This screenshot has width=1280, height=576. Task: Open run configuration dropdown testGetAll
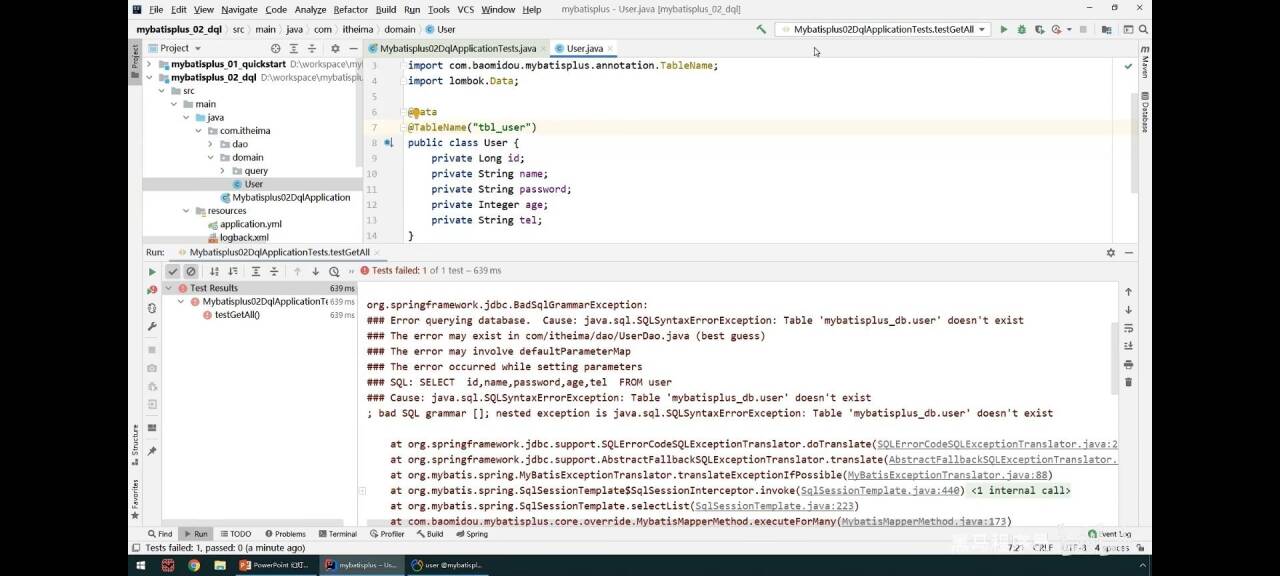[883, 30]
